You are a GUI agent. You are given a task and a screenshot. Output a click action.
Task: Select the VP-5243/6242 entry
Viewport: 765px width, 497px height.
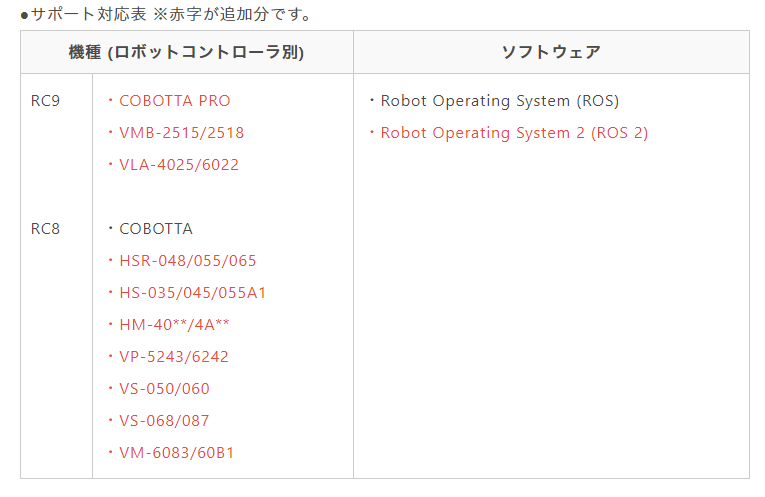[180, 357]
